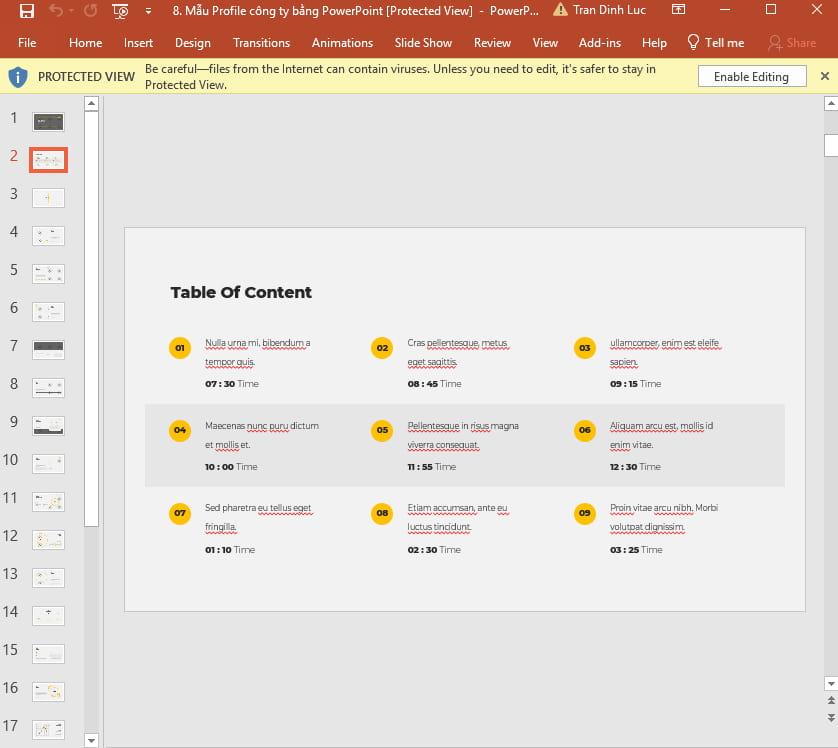The image size is (838, 748).
Task: Switch to the Slide Show tab
Action: click(x=422, y=43)
